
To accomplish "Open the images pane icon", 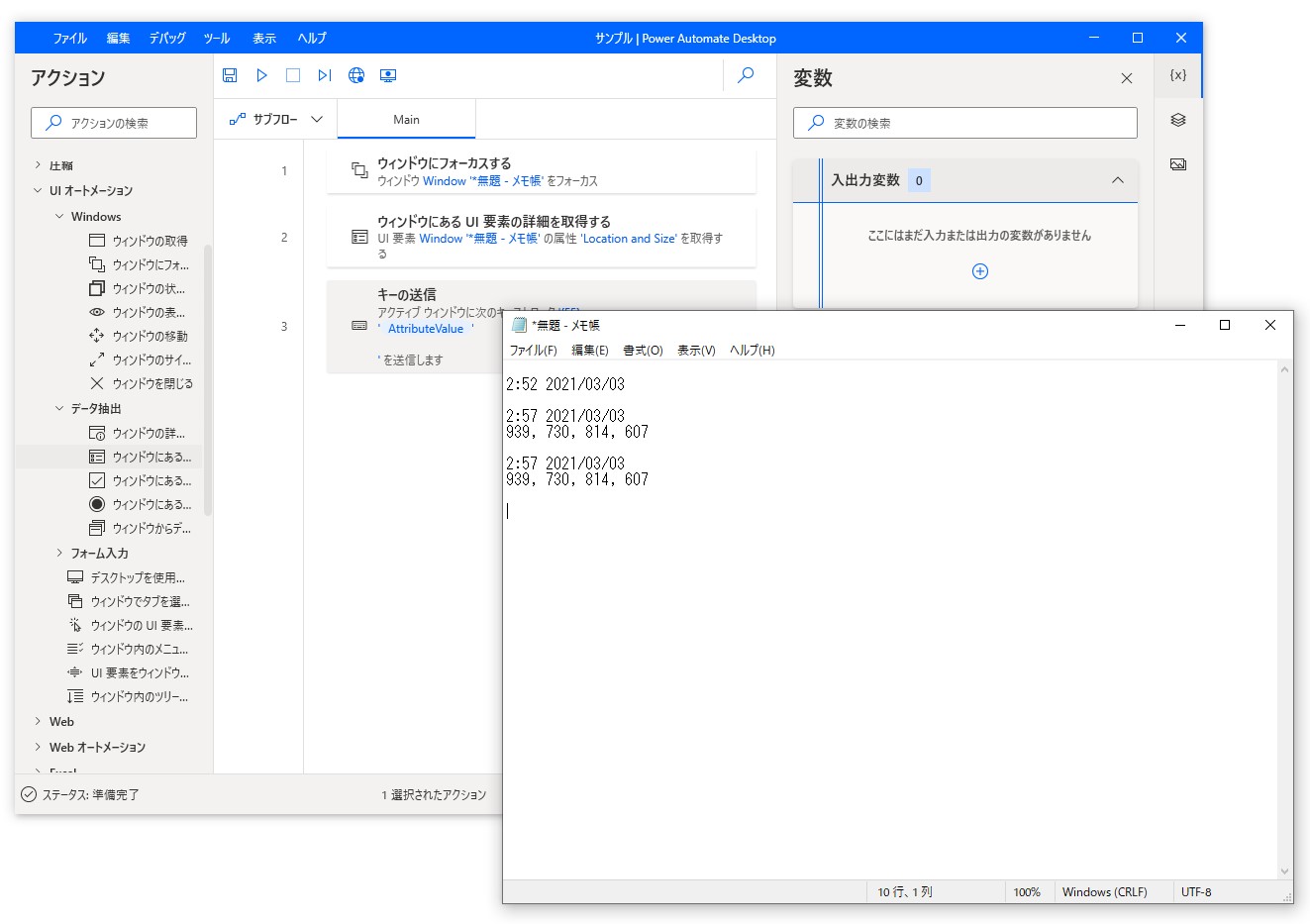I will click(x=1177, y=164).
